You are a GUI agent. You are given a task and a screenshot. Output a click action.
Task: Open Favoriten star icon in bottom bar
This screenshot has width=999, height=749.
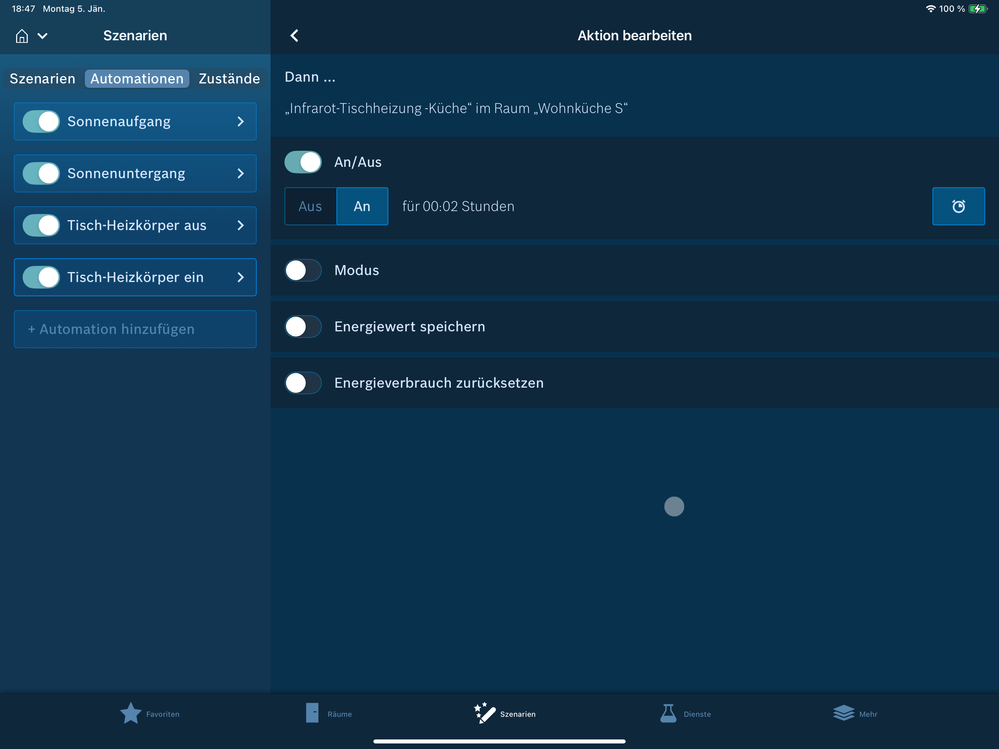(131, 713)
